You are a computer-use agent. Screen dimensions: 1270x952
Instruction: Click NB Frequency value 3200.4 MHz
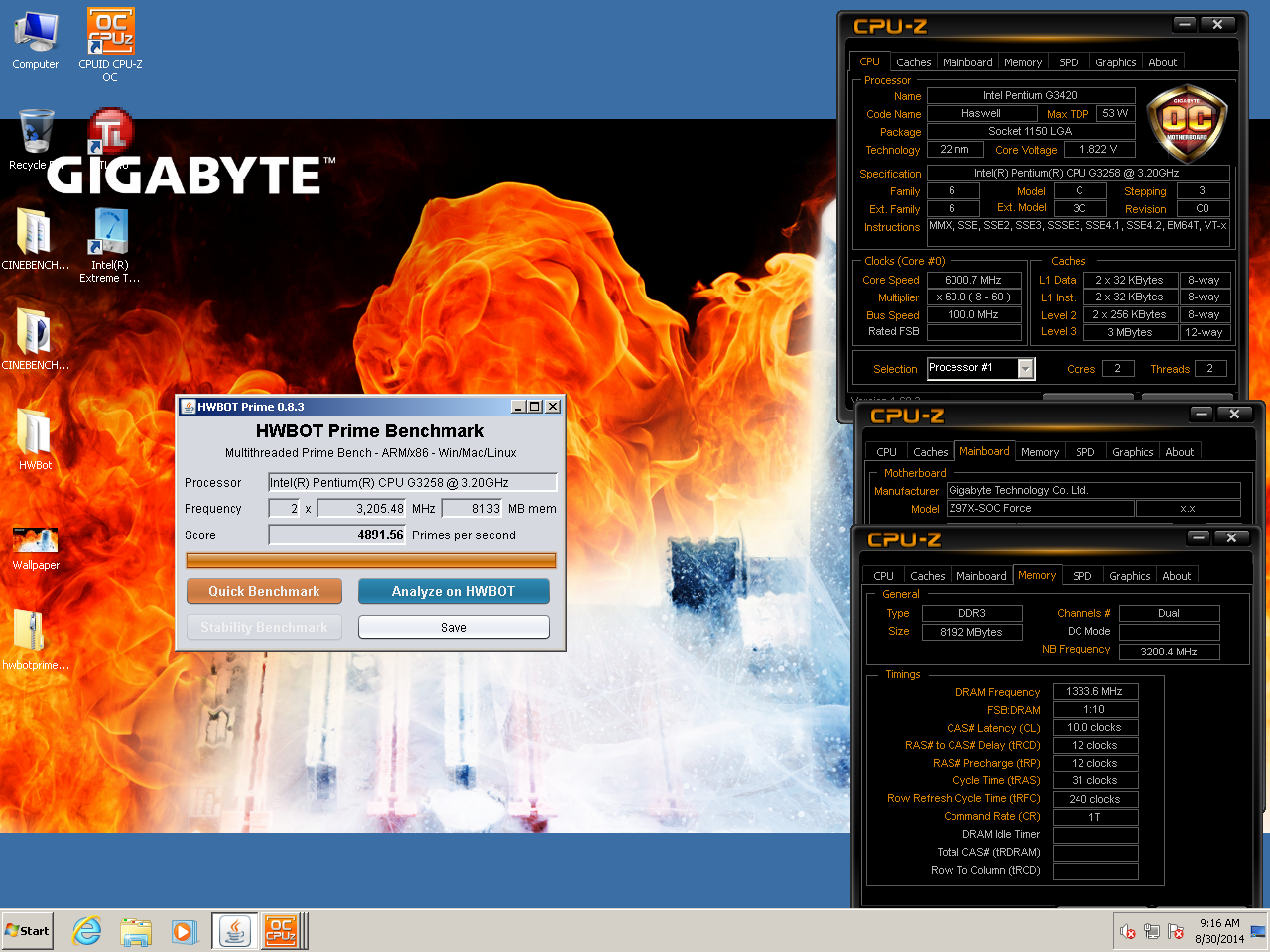tap(1169, 652)
